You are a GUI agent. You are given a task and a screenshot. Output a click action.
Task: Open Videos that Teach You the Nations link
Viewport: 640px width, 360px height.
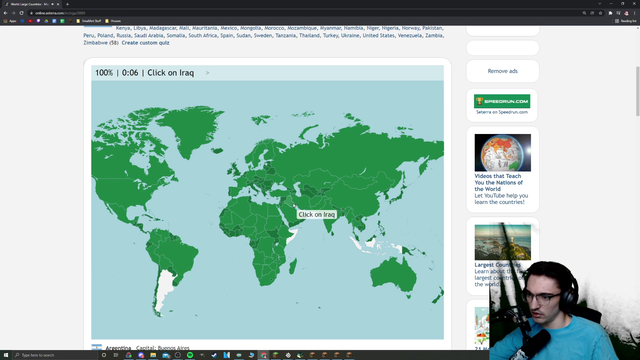point(498,182)
